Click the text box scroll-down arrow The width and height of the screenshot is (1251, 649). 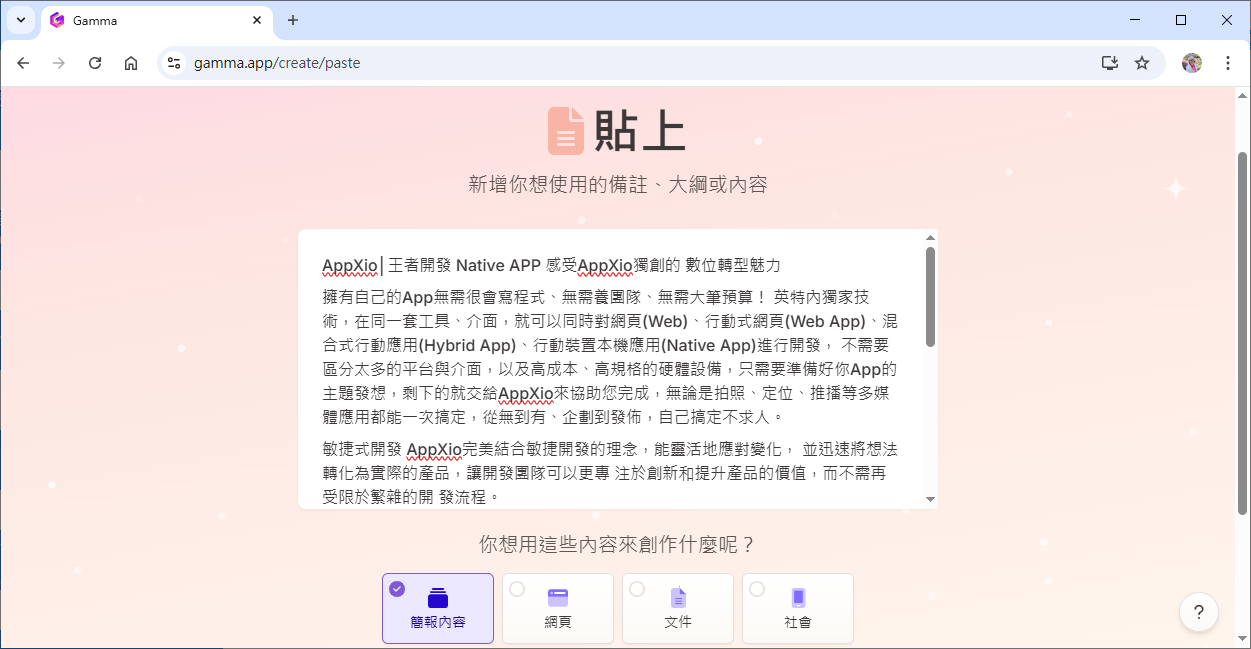pos(930,499)
